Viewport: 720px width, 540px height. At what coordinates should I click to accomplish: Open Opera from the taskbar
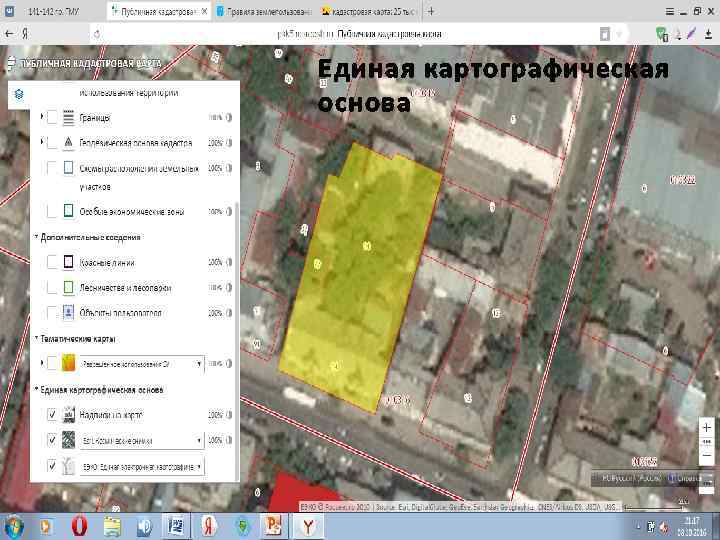coord(79,527)
